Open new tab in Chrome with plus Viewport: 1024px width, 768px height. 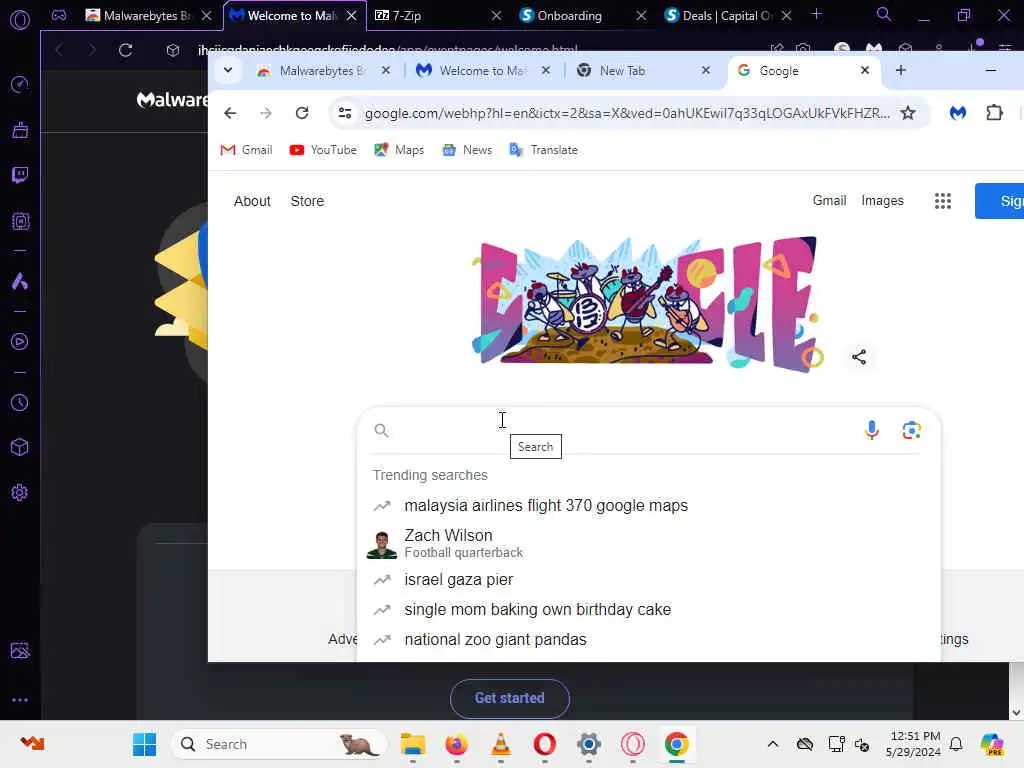pyautogui.click(x=901, y=71)
